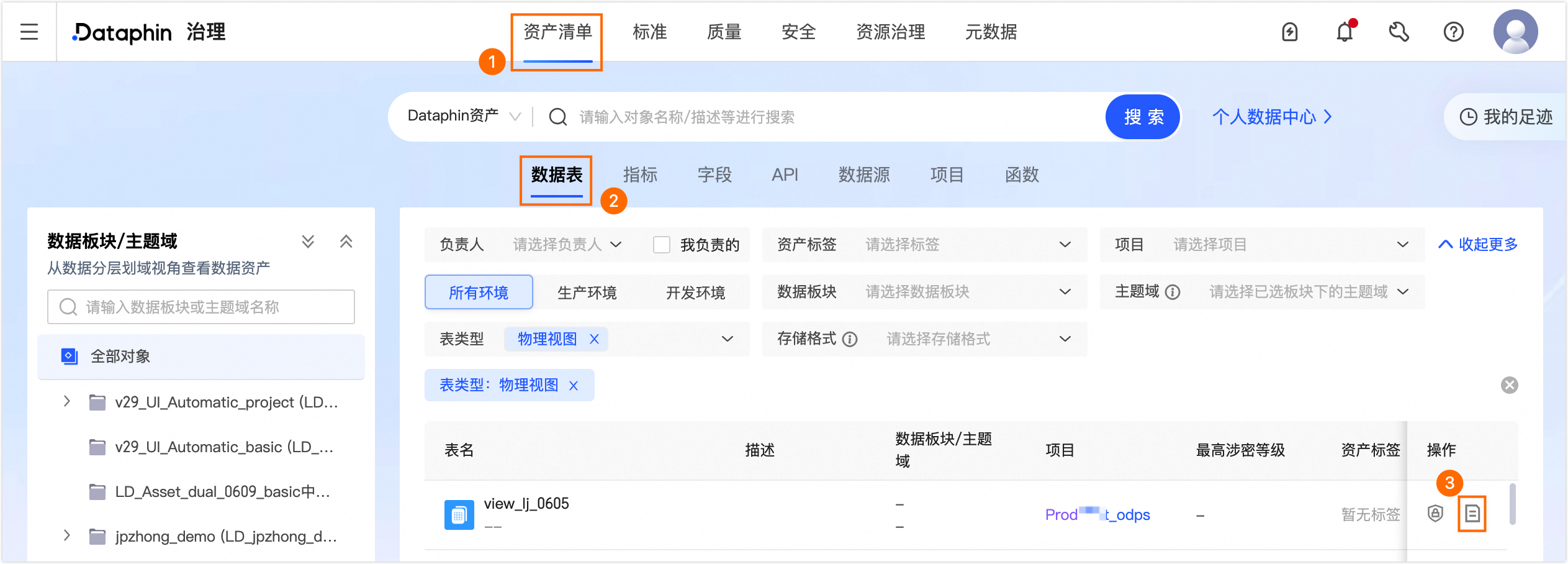1568x564 pixels.
Task: Click the 全部对象 object icon in sidebar
Action: 68,356
